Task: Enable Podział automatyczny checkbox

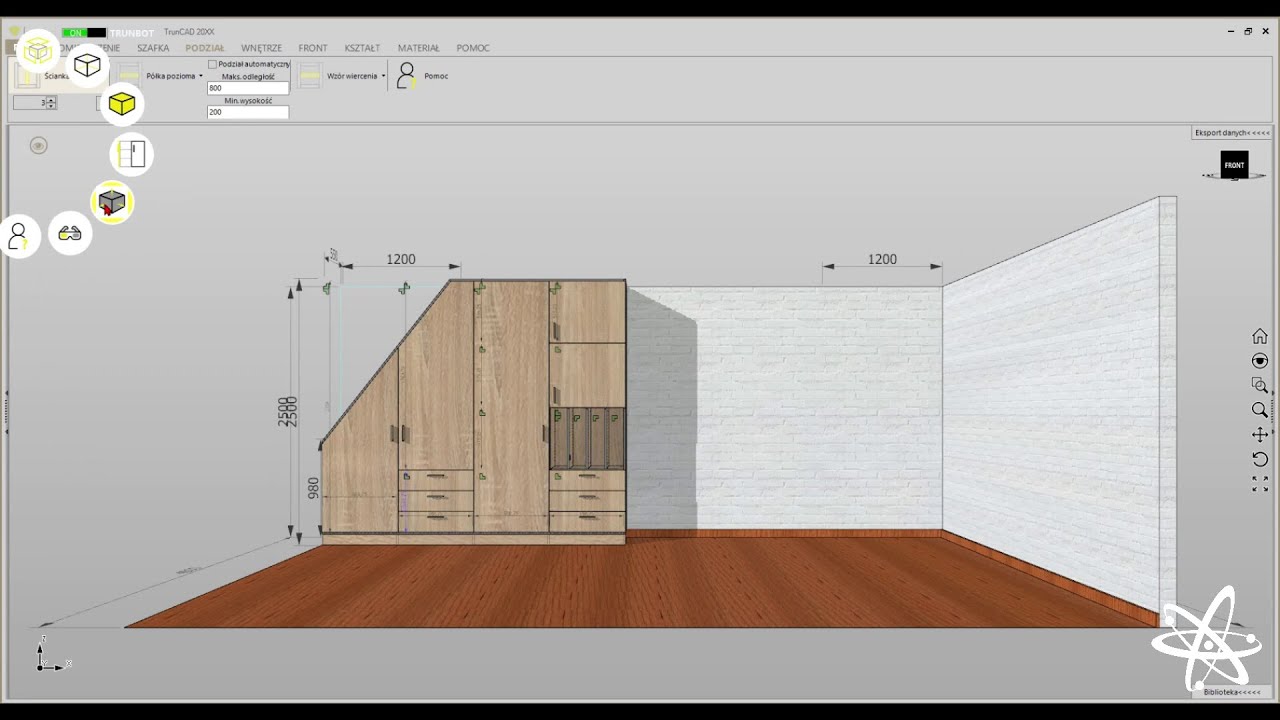Action: point(212,64)
